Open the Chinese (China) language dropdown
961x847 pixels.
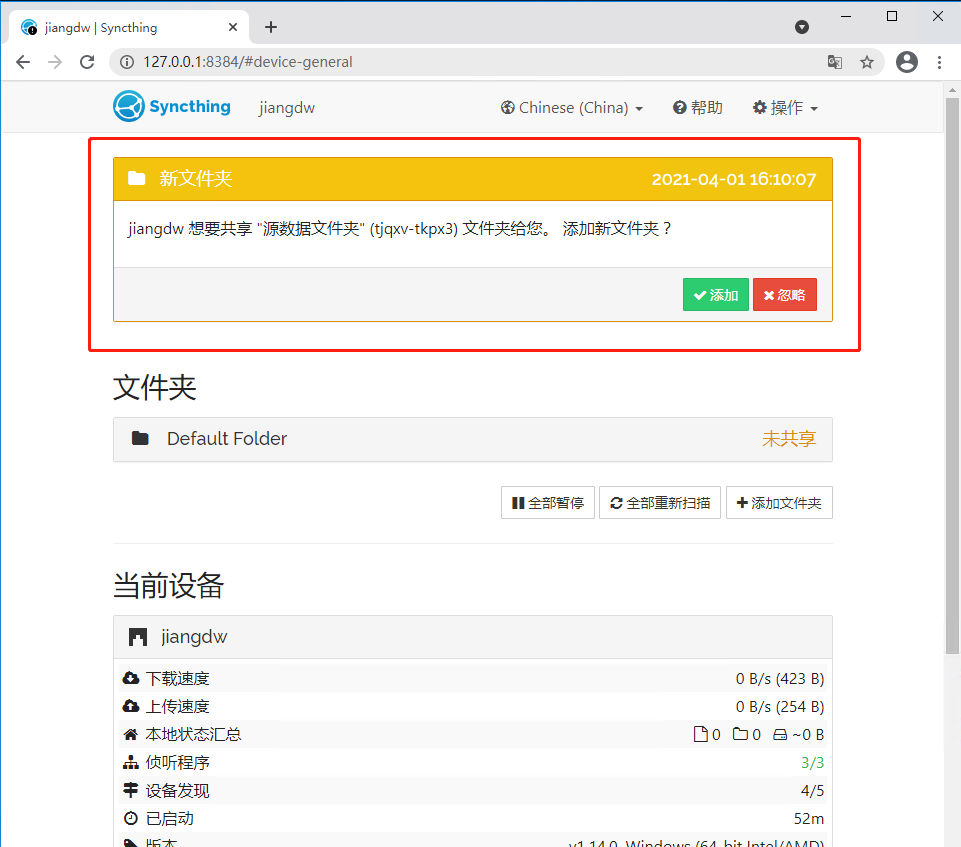pos(570,107)
